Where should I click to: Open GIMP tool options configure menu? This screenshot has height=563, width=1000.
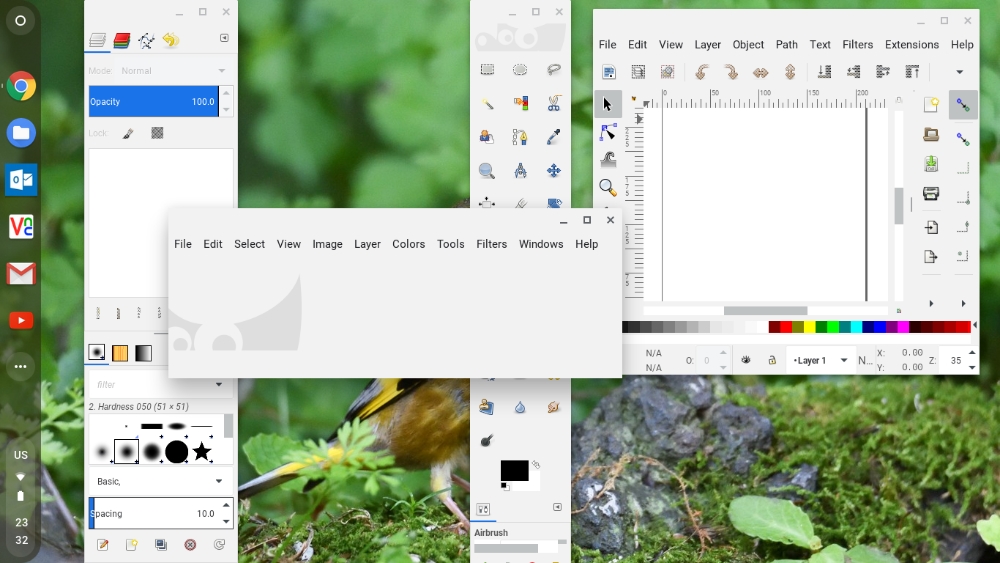point(557,507)
